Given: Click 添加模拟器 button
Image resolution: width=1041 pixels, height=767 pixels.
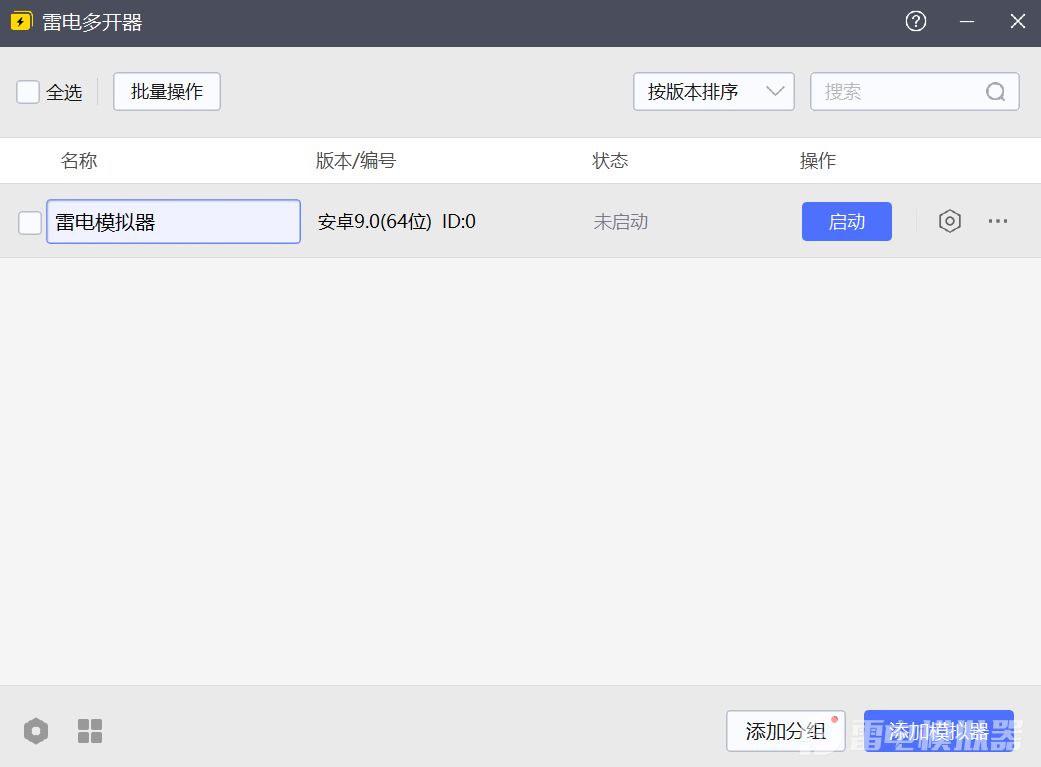Looking at the screenshot, I should [938, 731].
